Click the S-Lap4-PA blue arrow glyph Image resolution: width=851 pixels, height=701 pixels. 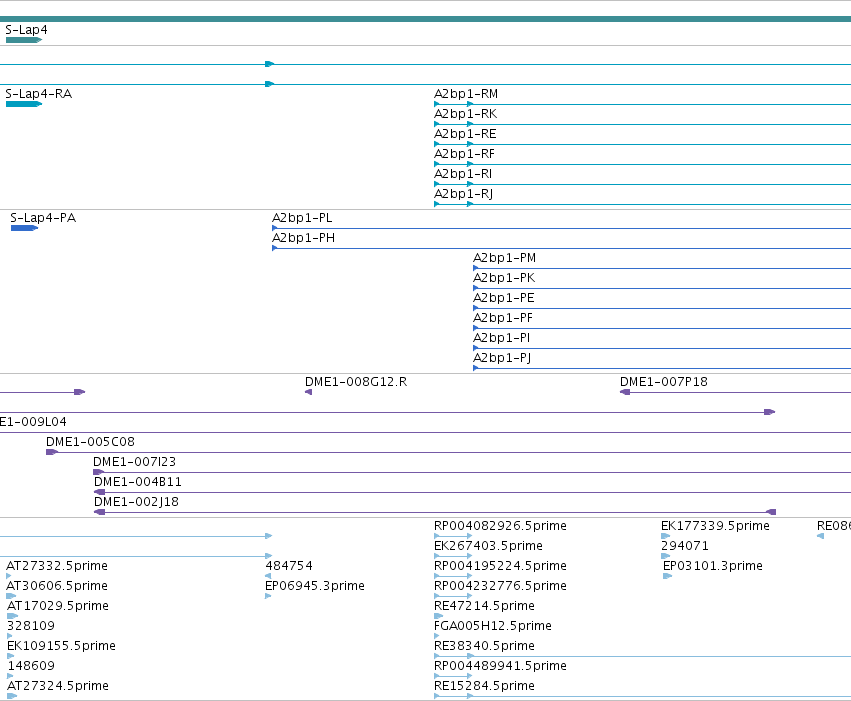click(x=24, y=228)
